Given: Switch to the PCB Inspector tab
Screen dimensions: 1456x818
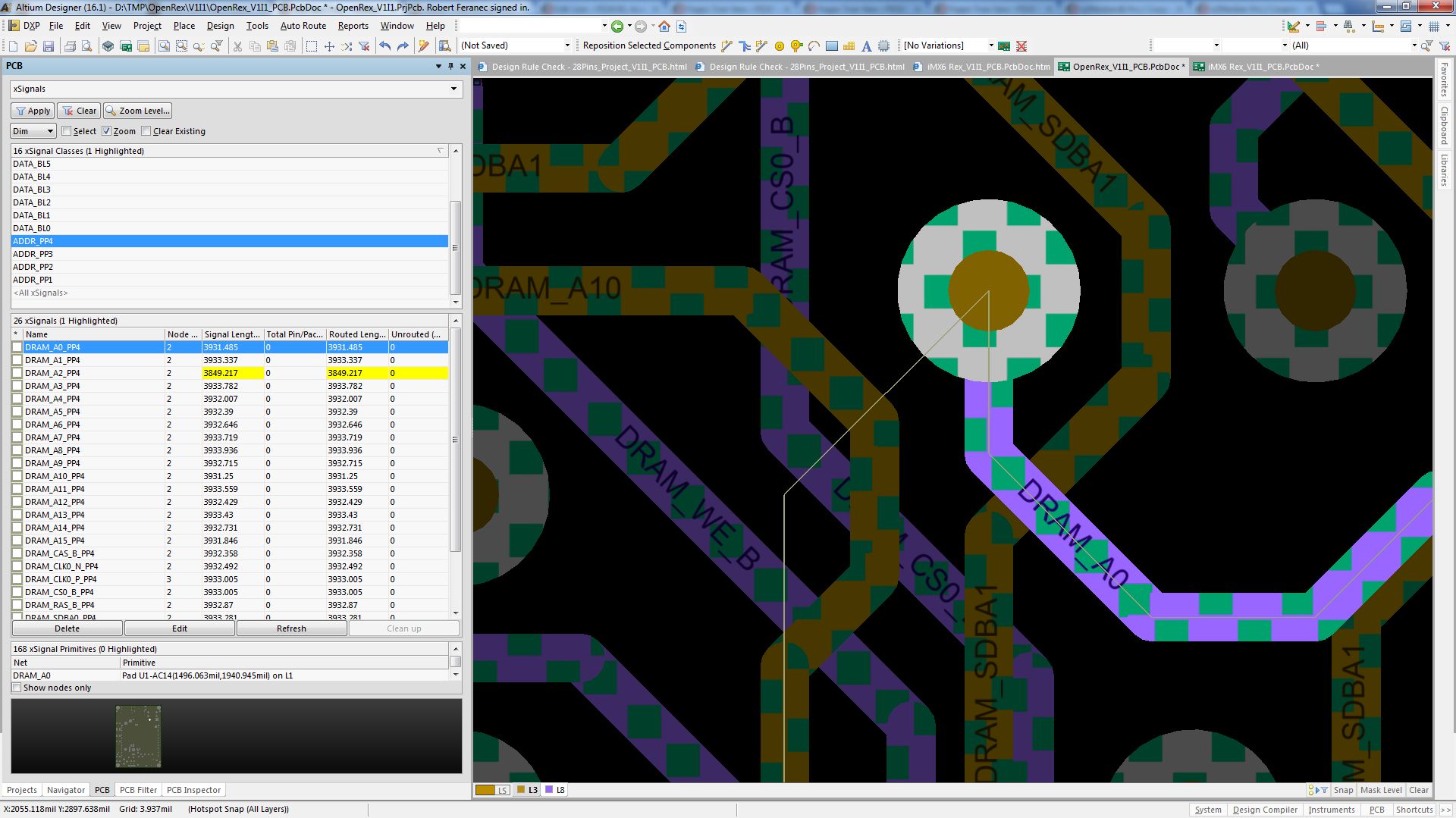Looking at the screenshot, I should click(x=193, y=790).
